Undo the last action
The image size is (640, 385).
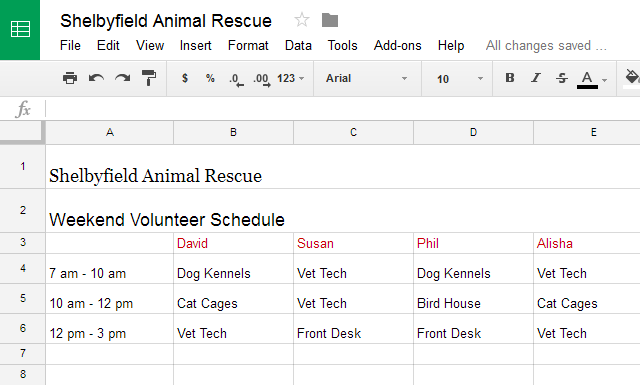(96, 78)
